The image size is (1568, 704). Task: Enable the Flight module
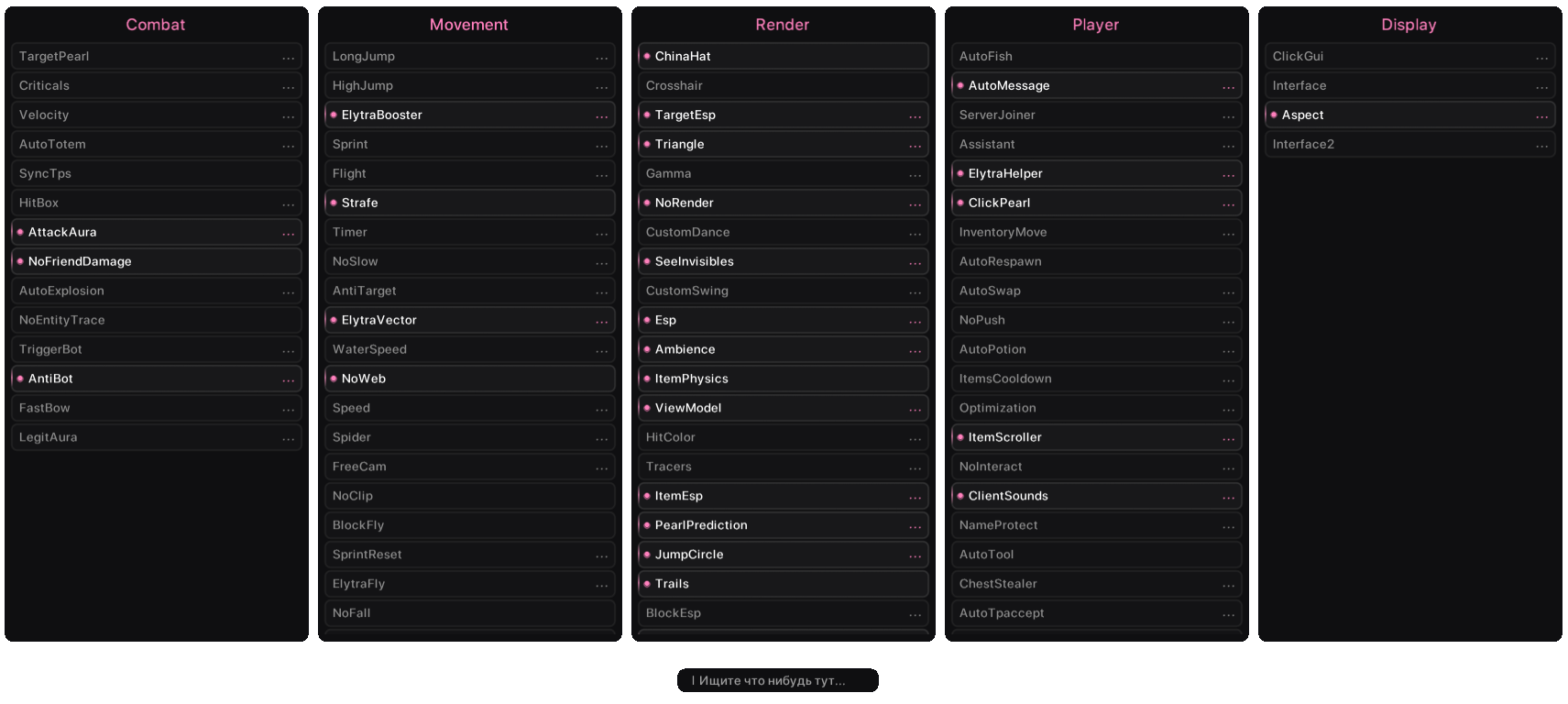point(350,173)
